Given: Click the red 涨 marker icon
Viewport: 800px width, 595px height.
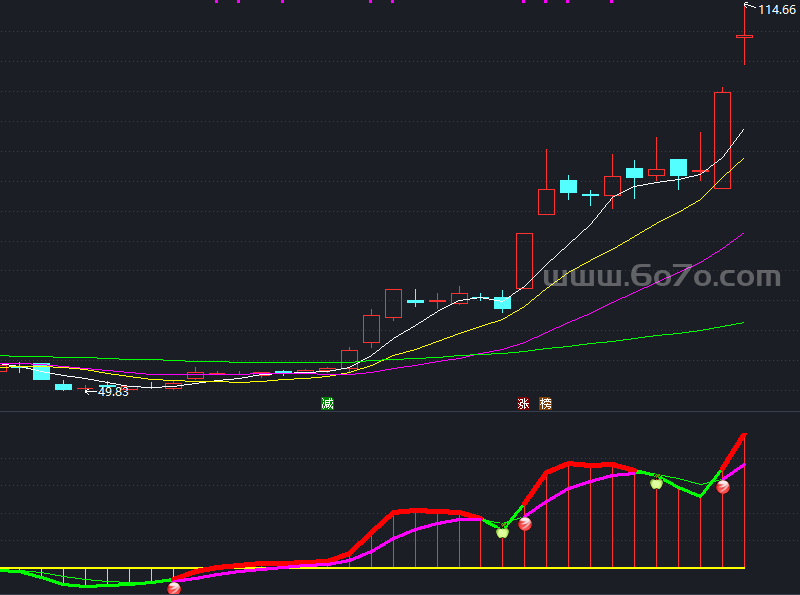Looking at the screenshot, I should 523,404.
